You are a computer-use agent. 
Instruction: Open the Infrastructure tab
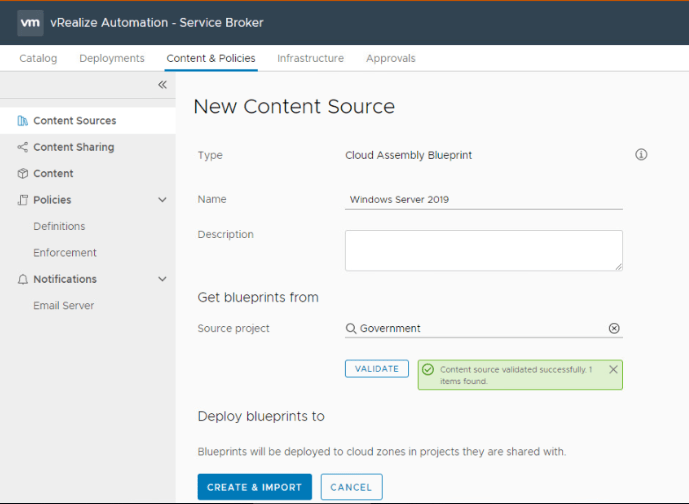[310, 58]
